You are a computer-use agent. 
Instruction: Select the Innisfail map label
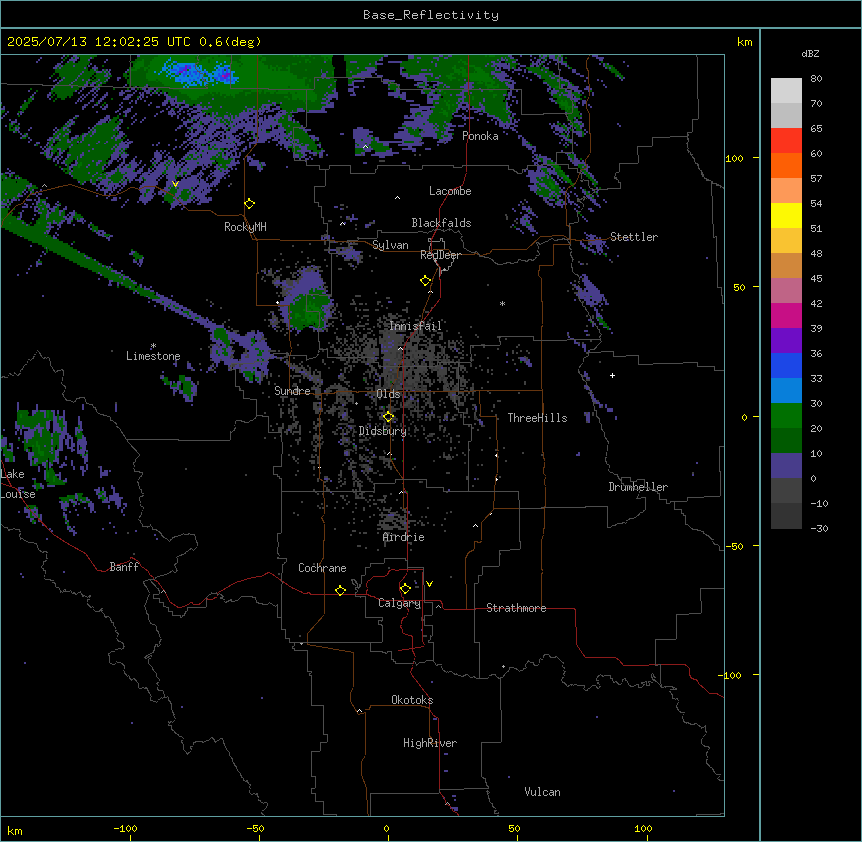point(415,326)
